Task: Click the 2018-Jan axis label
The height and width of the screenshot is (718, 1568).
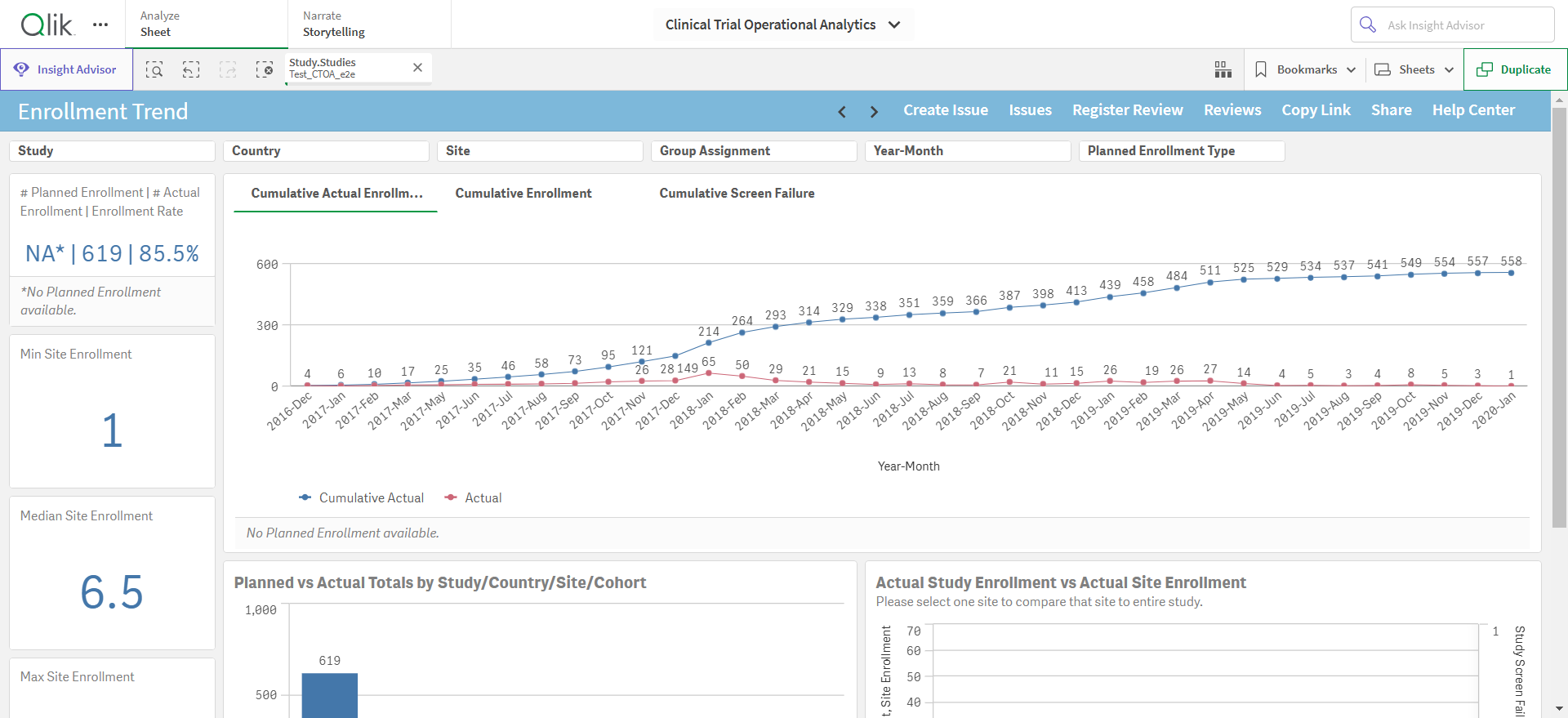Action: pos(693,409)
